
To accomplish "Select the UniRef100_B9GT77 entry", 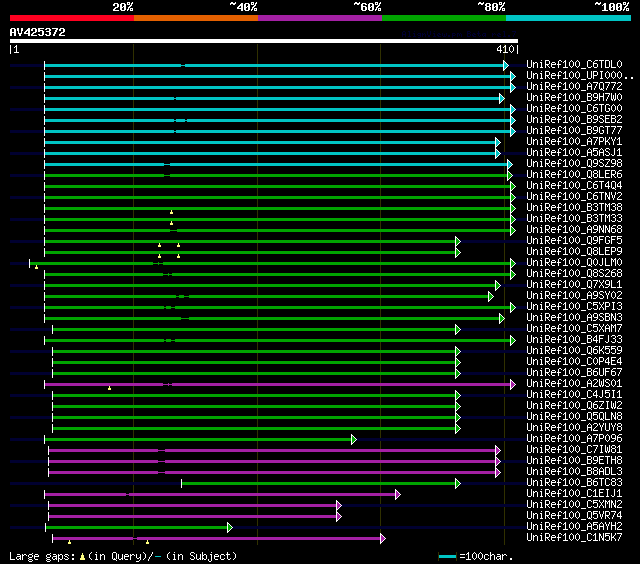I will click(574, 131).
